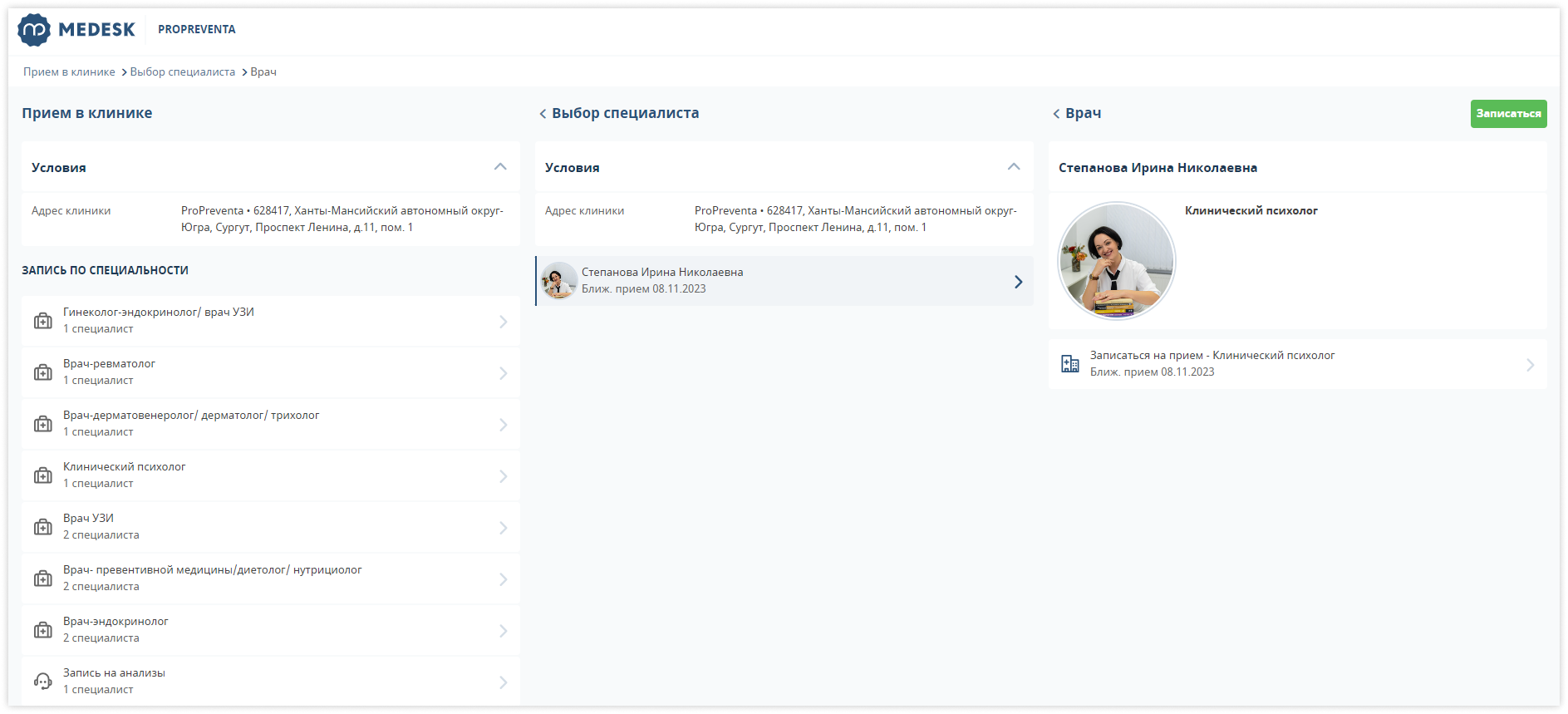The image size is (1568, 714).
Task: Click the medical kit icon beside Врач-эндокринолог
Action: click(43, 630)
